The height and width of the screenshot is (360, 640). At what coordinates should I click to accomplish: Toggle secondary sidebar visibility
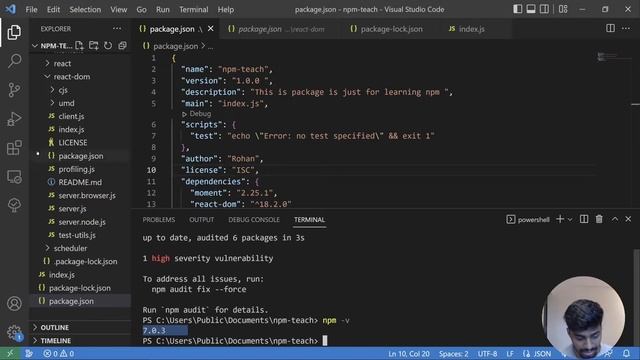pyautogui.click(x=544, y=9)
